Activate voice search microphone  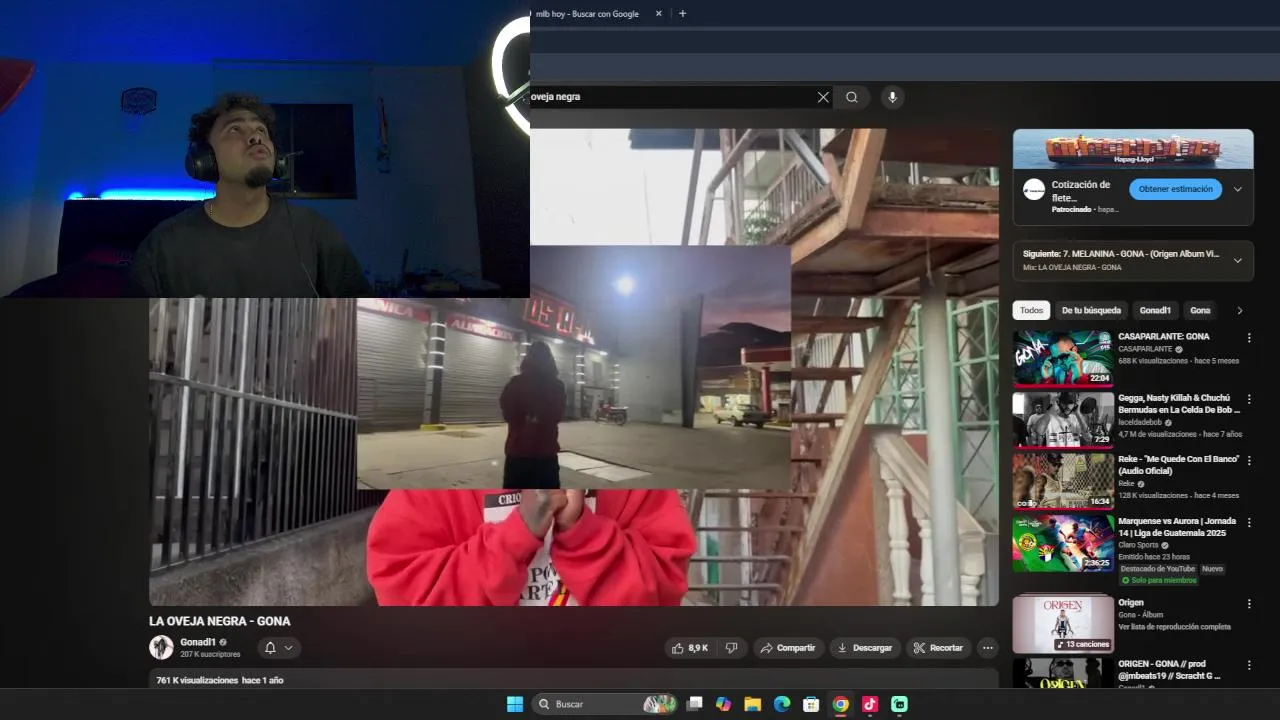tap(892, 97)
